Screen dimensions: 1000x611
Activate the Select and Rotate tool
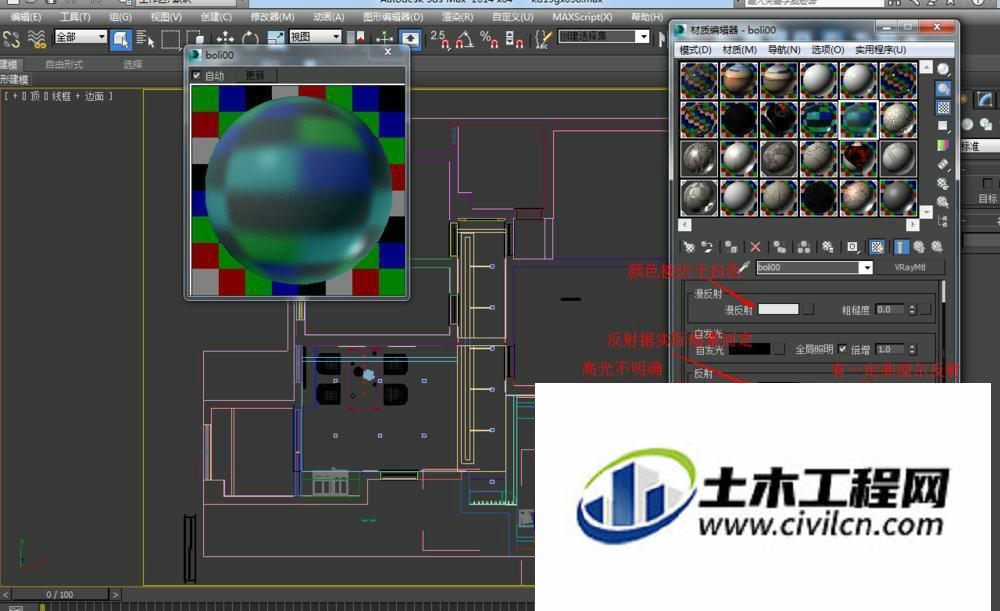pos(250,40)
